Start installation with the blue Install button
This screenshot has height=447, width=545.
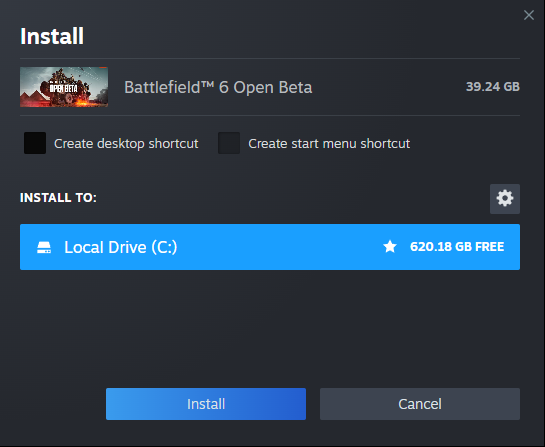click(206, 404)
